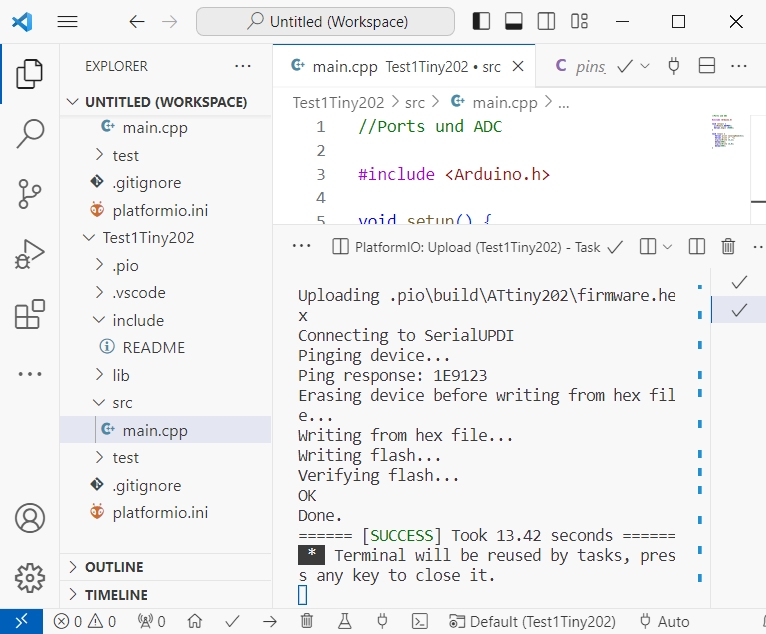
Task: Open split terminal dropdown arrow
Action: 667,246
